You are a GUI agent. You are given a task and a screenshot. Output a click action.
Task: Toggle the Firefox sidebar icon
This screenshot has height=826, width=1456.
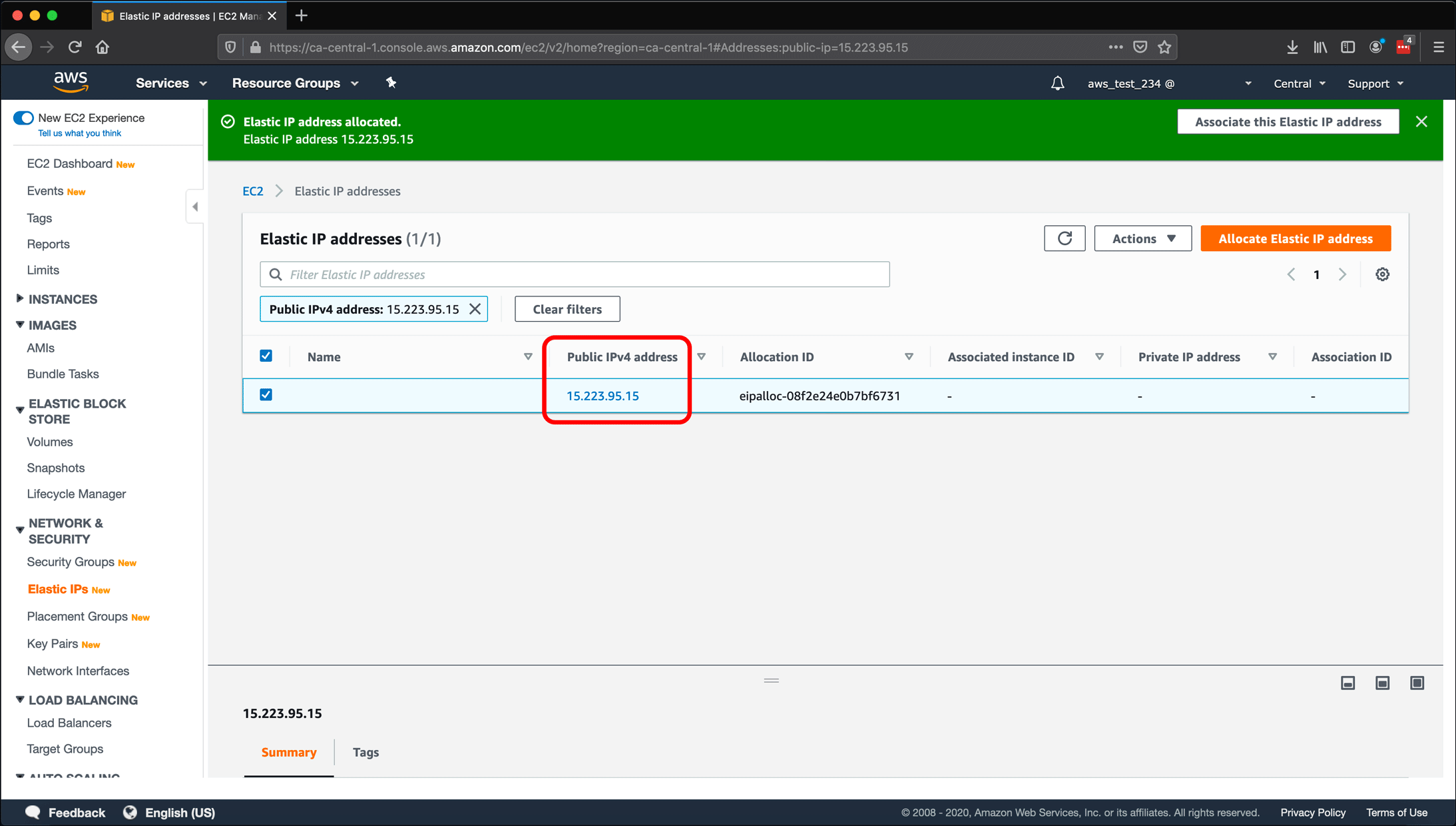point(1347,47)
